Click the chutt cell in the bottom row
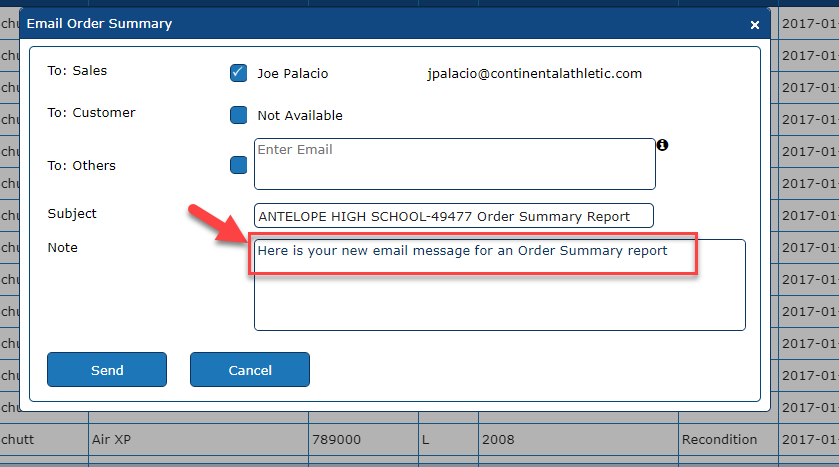 click(44, 439)
